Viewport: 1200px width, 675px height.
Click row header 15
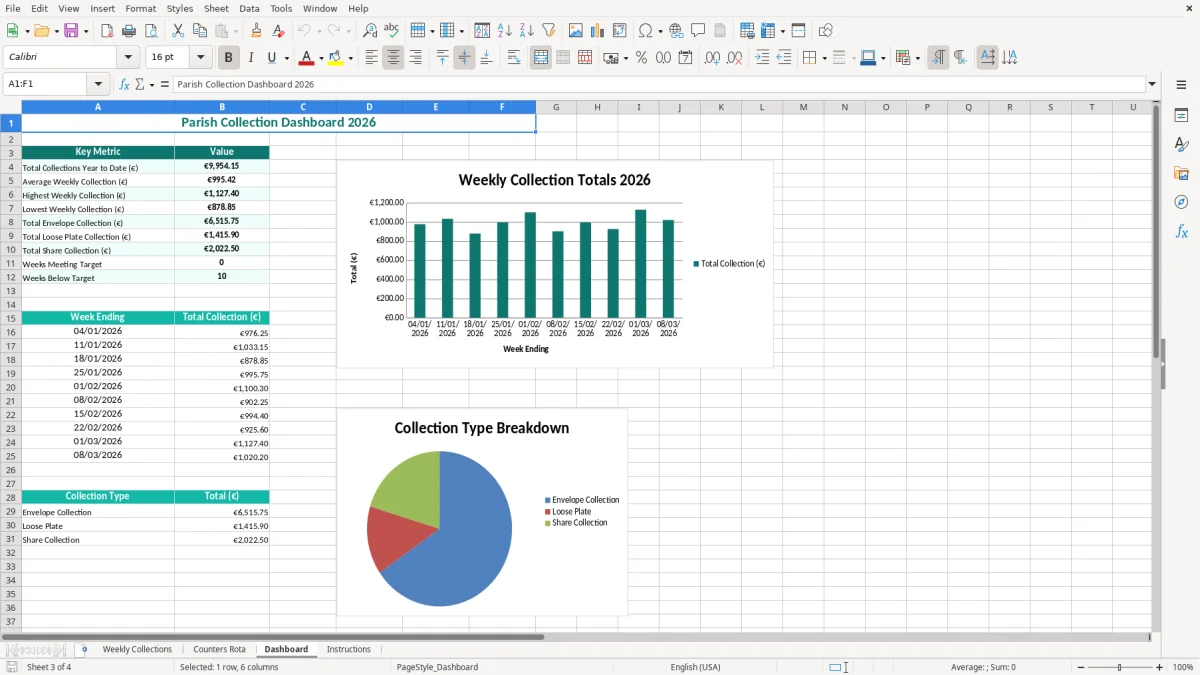pos(11,318)
